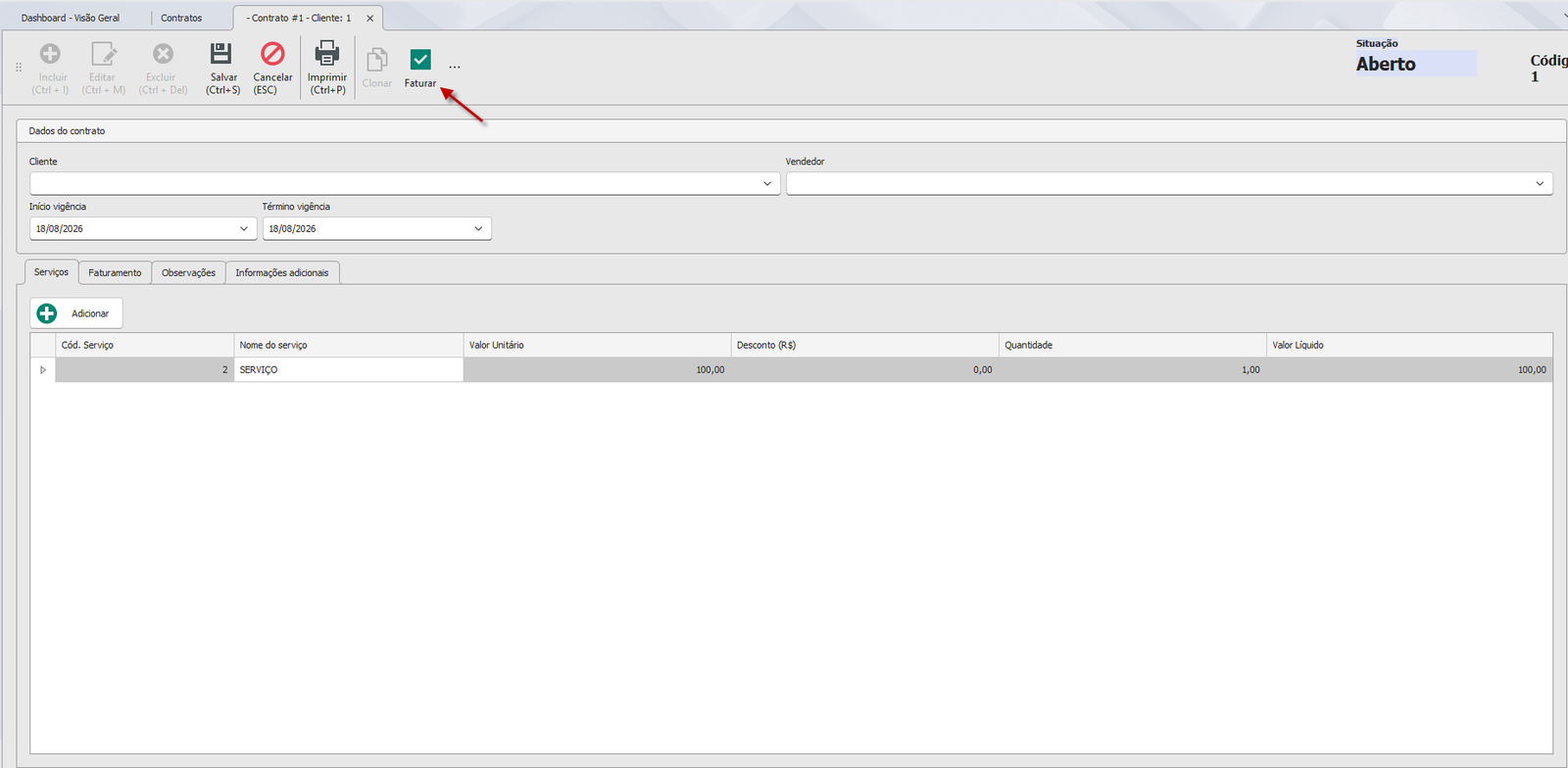Viewport: 1568px width, 768px height.
Task: Click the Faturar checkmark icon
Action: [x=420, y=61]
